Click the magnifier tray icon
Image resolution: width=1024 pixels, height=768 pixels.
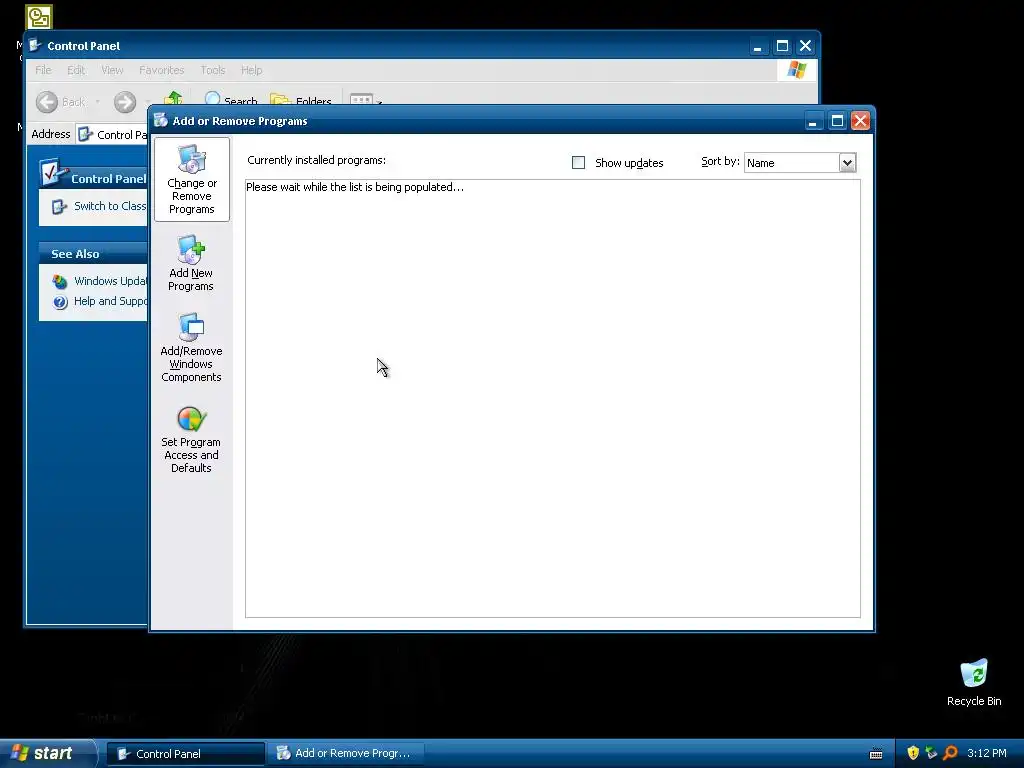point(950,754)
